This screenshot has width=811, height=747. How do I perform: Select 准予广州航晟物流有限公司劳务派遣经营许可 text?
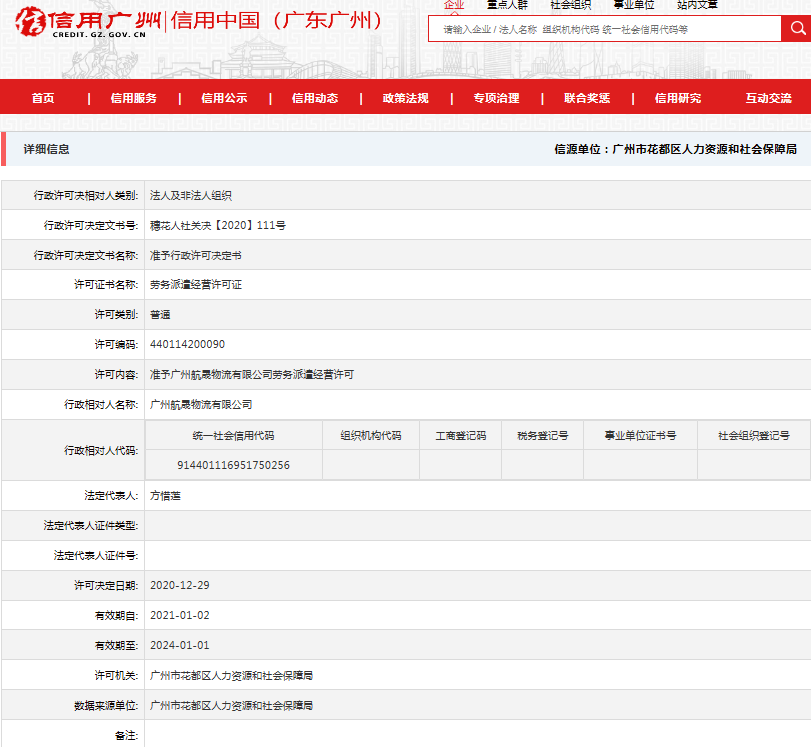pos(252,375)
